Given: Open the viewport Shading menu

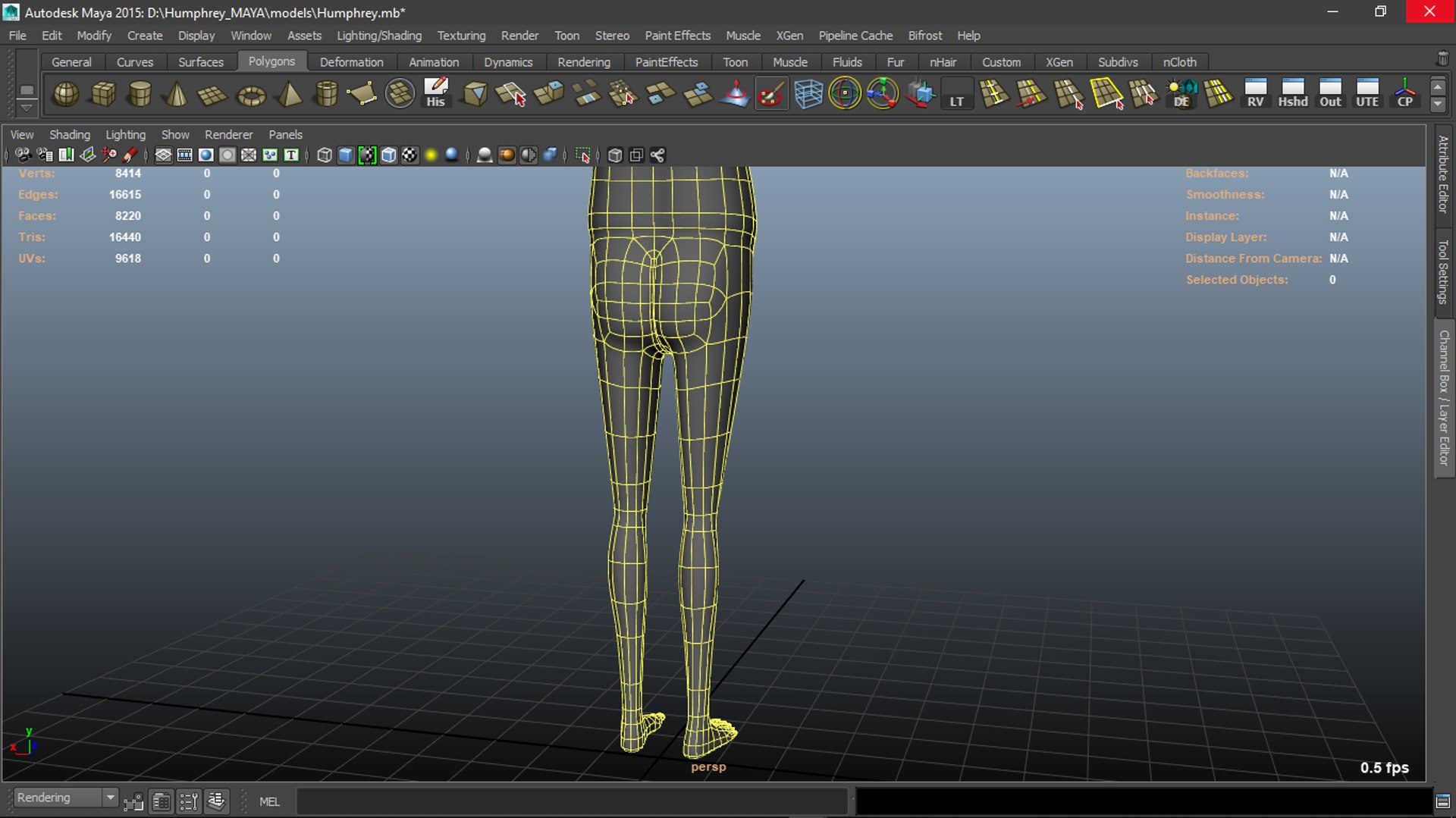Looking at the screenshot, I should [x=70, y=135].
